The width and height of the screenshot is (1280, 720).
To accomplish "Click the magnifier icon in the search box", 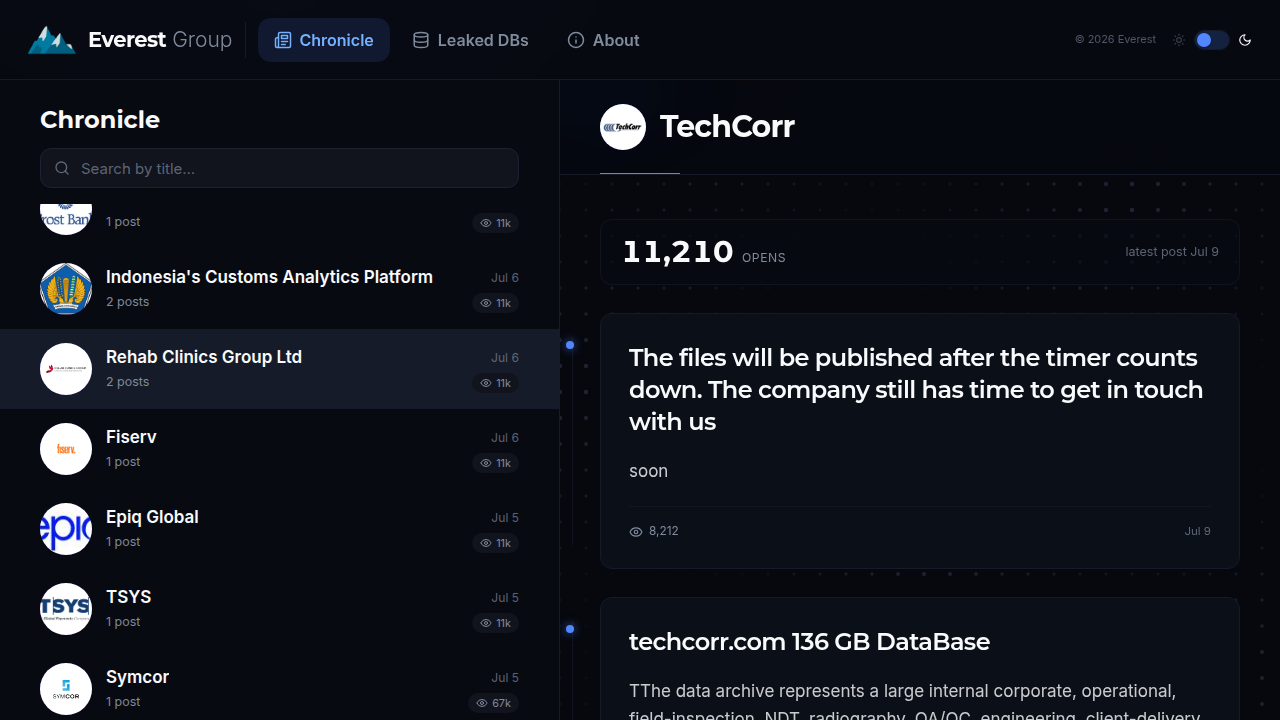I will [x=62, y=168].
